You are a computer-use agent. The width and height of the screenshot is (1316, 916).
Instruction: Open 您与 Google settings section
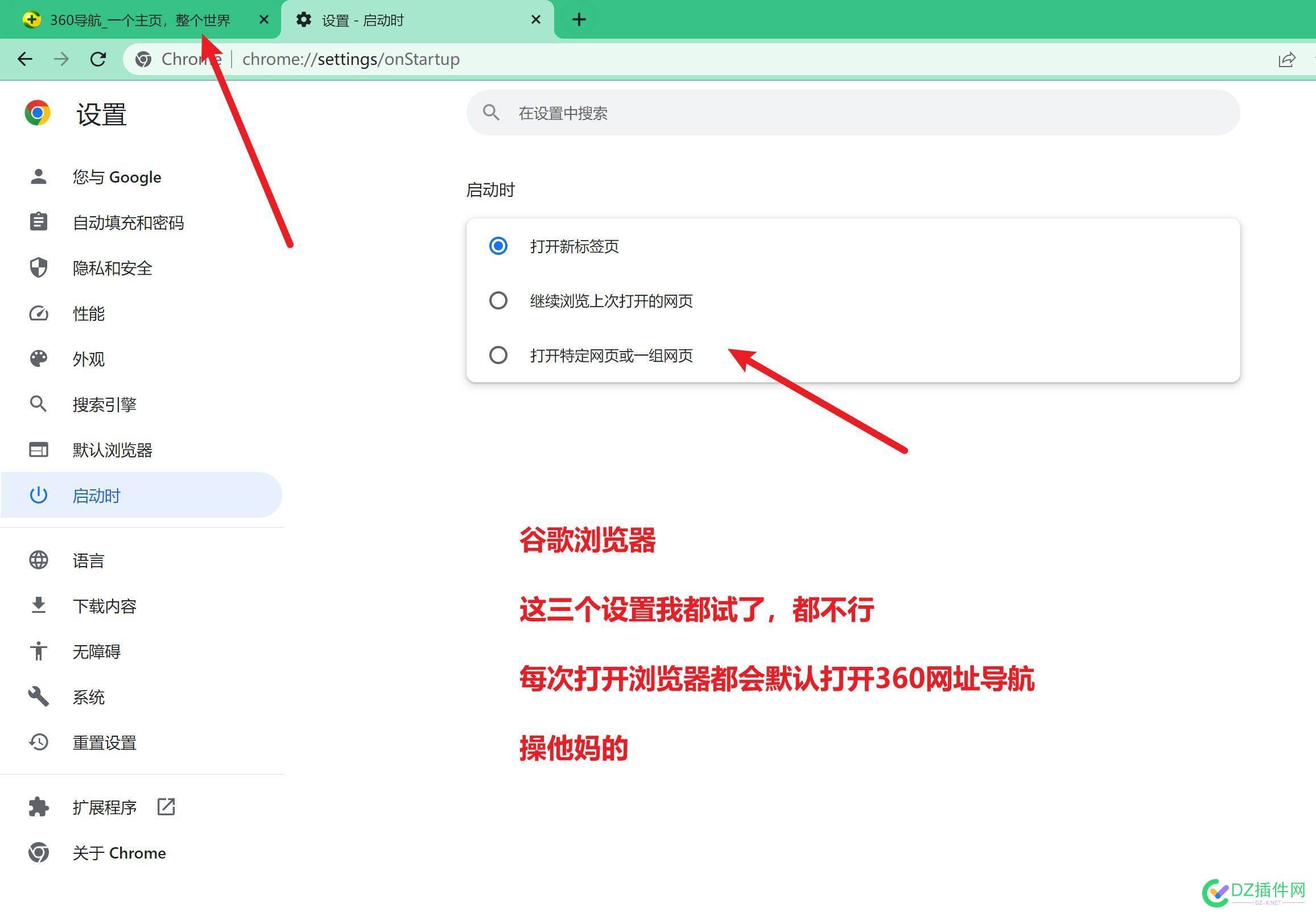tap(141, 176)
